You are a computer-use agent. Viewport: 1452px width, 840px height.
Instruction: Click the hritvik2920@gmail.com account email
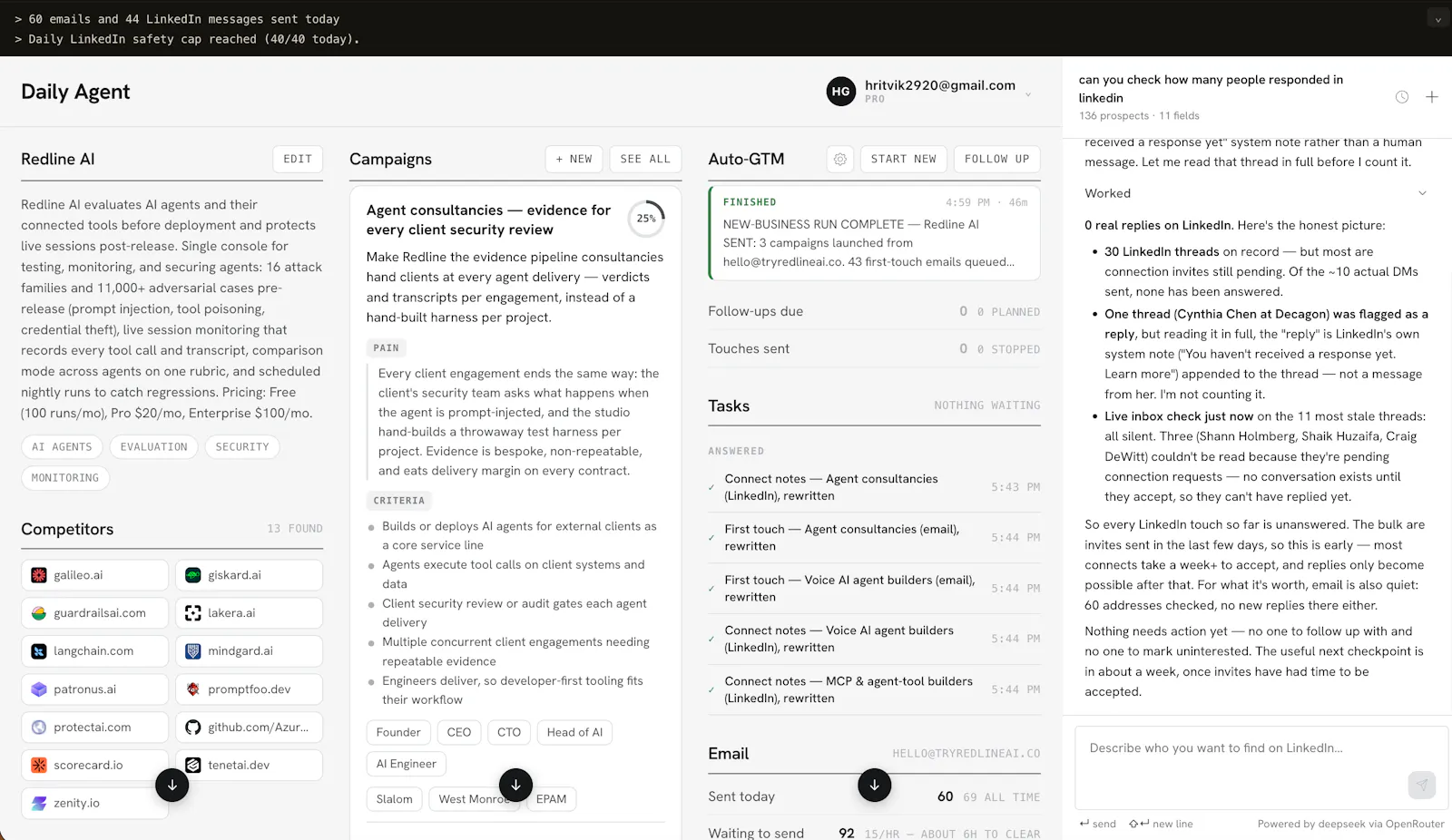pyautogui.click(x=940, y=85)
